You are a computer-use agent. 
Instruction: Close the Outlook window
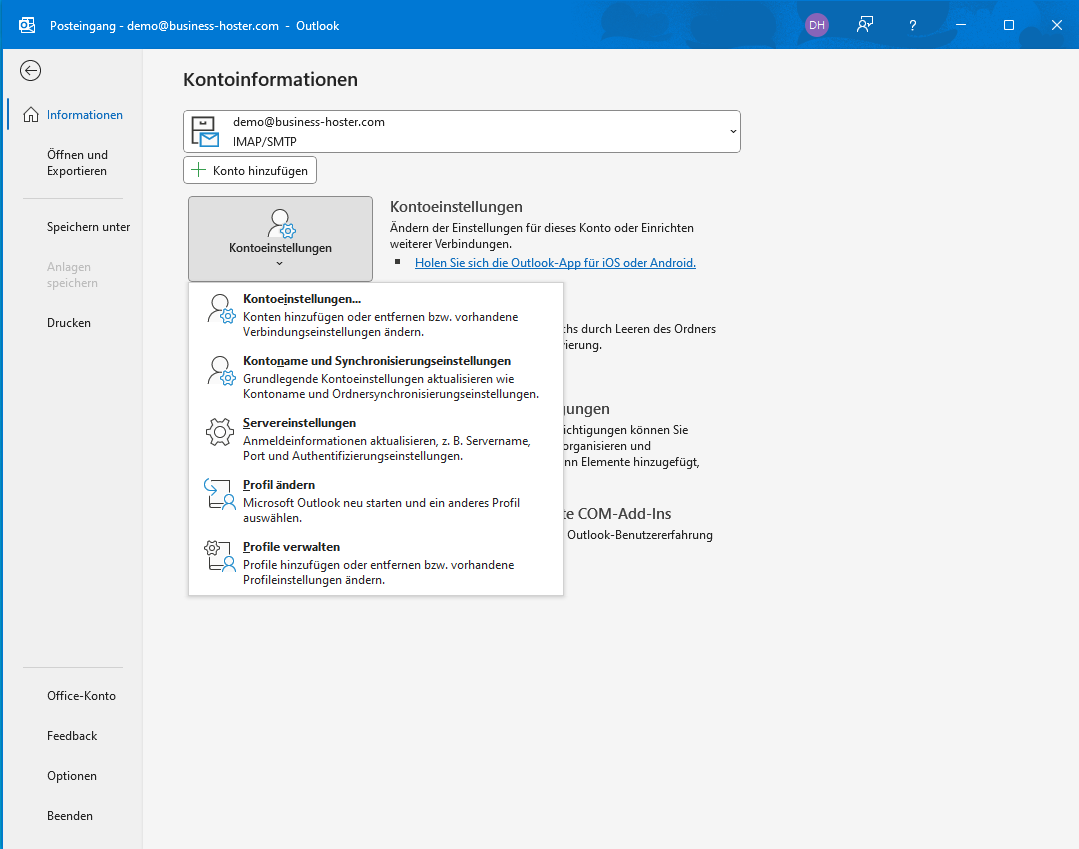(x=1057, y=25)
